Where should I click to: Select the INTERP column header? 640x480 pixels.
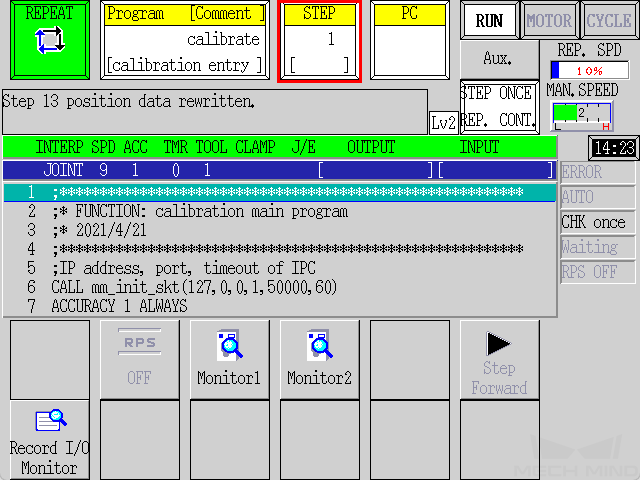[60, 147]
